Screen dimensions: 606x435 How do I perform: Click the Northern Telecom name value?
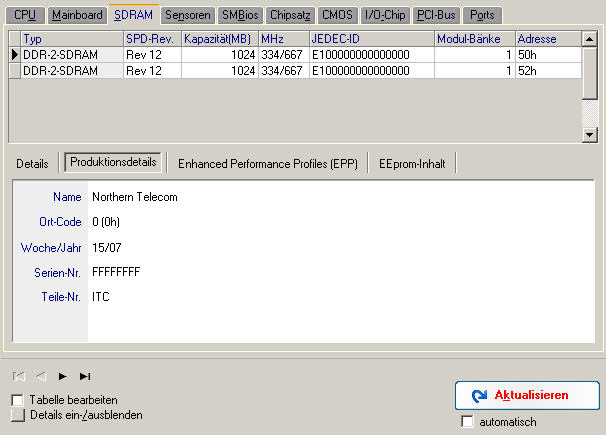134,197
